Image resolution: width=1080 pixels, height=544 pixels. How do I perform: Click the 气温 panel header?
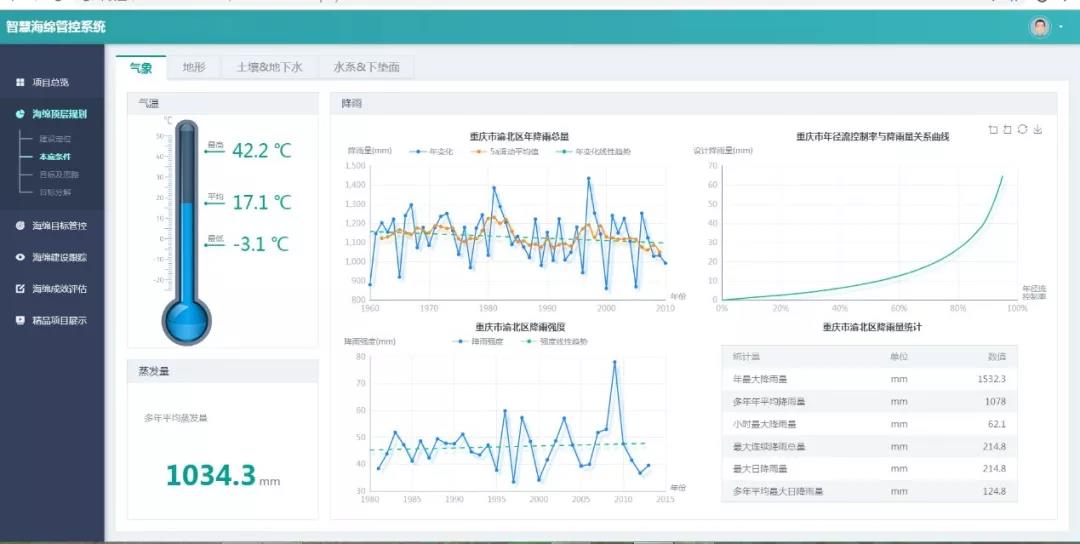pyautogui.click(x=222, y=103)
